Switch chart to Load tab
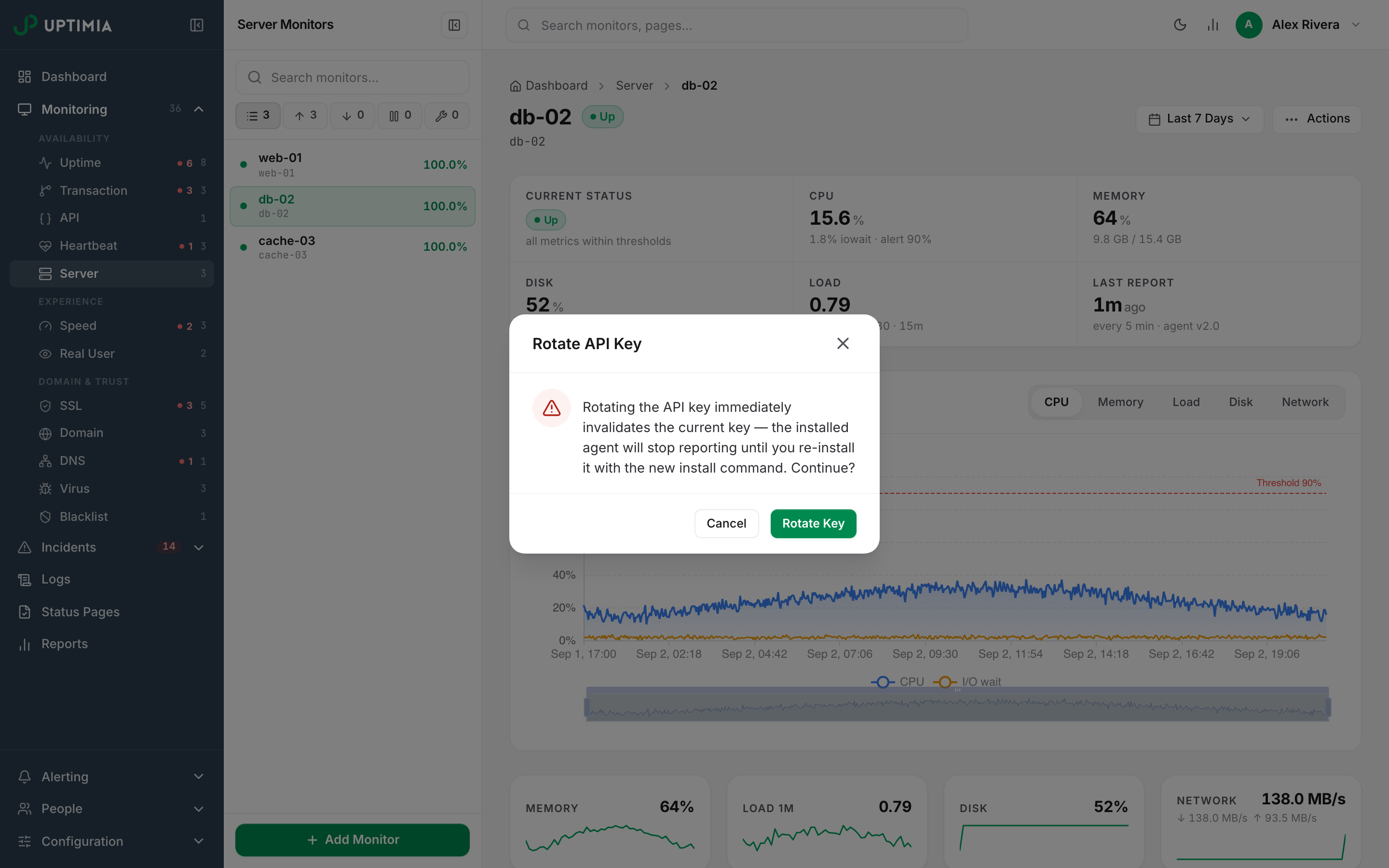This screenshot has height=868, width=1389. pos(1186,402)
